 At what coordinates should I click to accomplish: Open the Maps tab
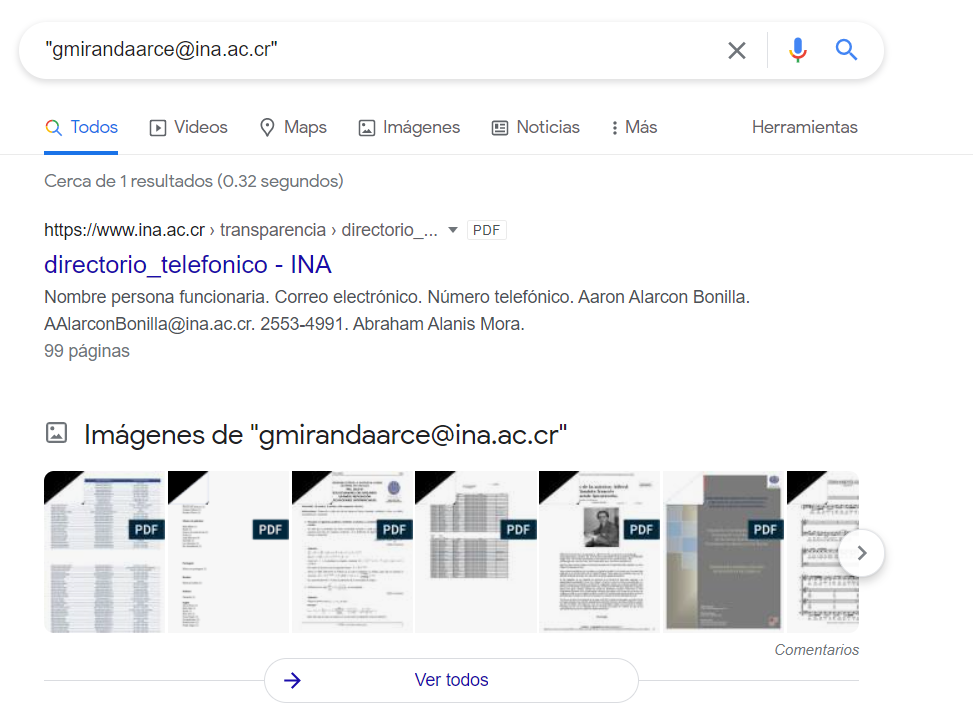point(293,127)
